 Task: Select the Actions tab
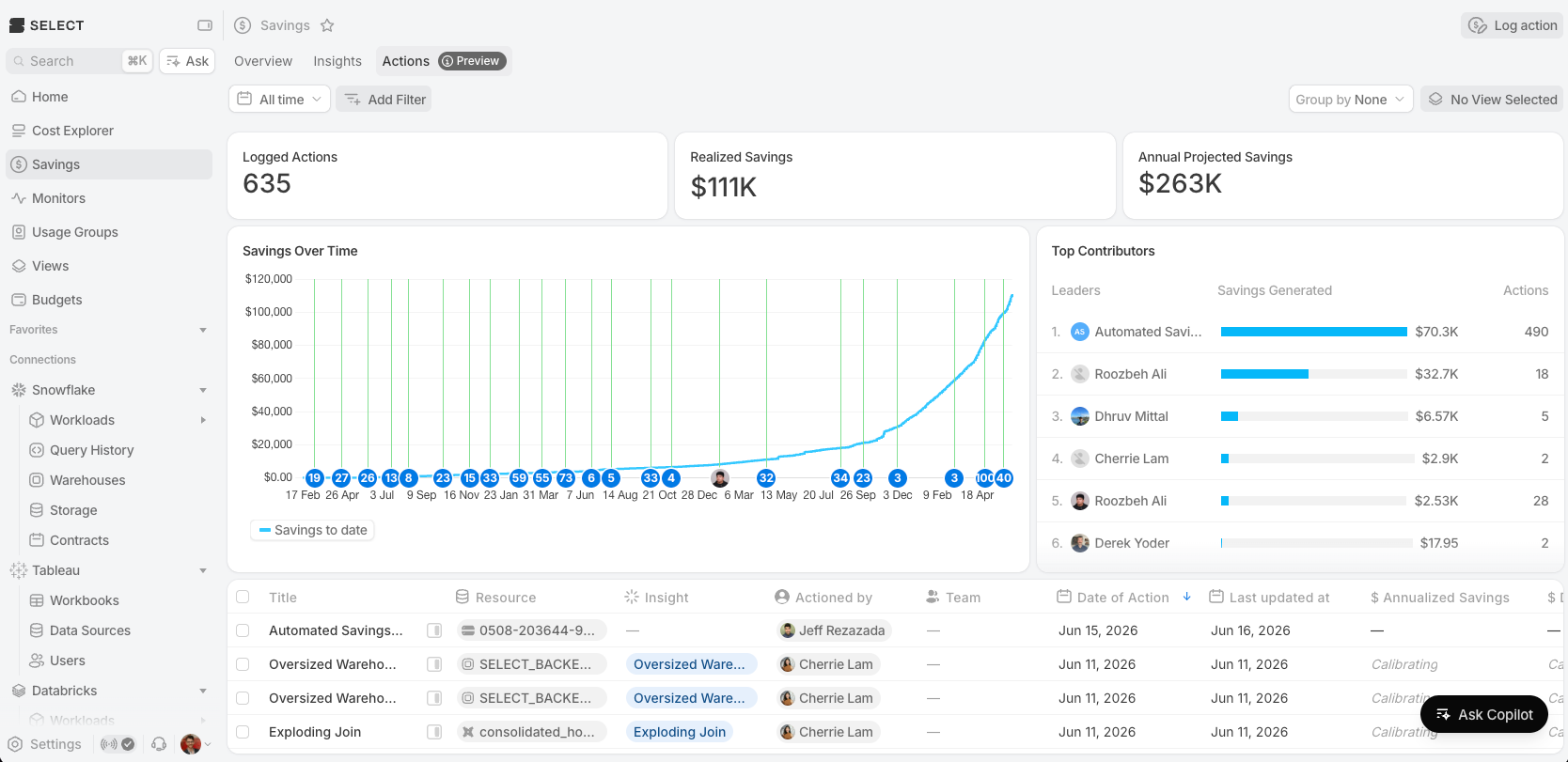444,61
